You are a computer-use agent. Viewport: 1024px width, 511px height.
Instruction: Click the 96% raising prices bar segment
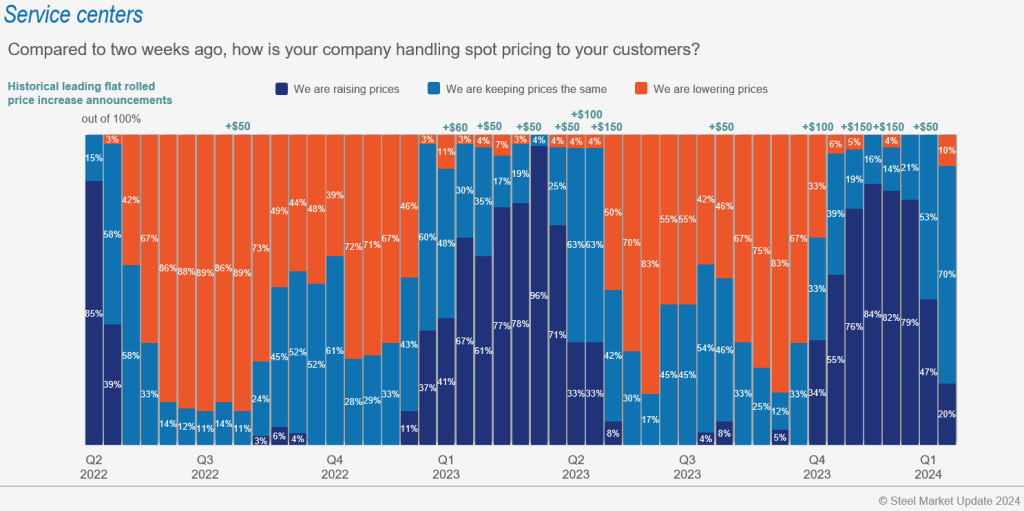[539, 295]
